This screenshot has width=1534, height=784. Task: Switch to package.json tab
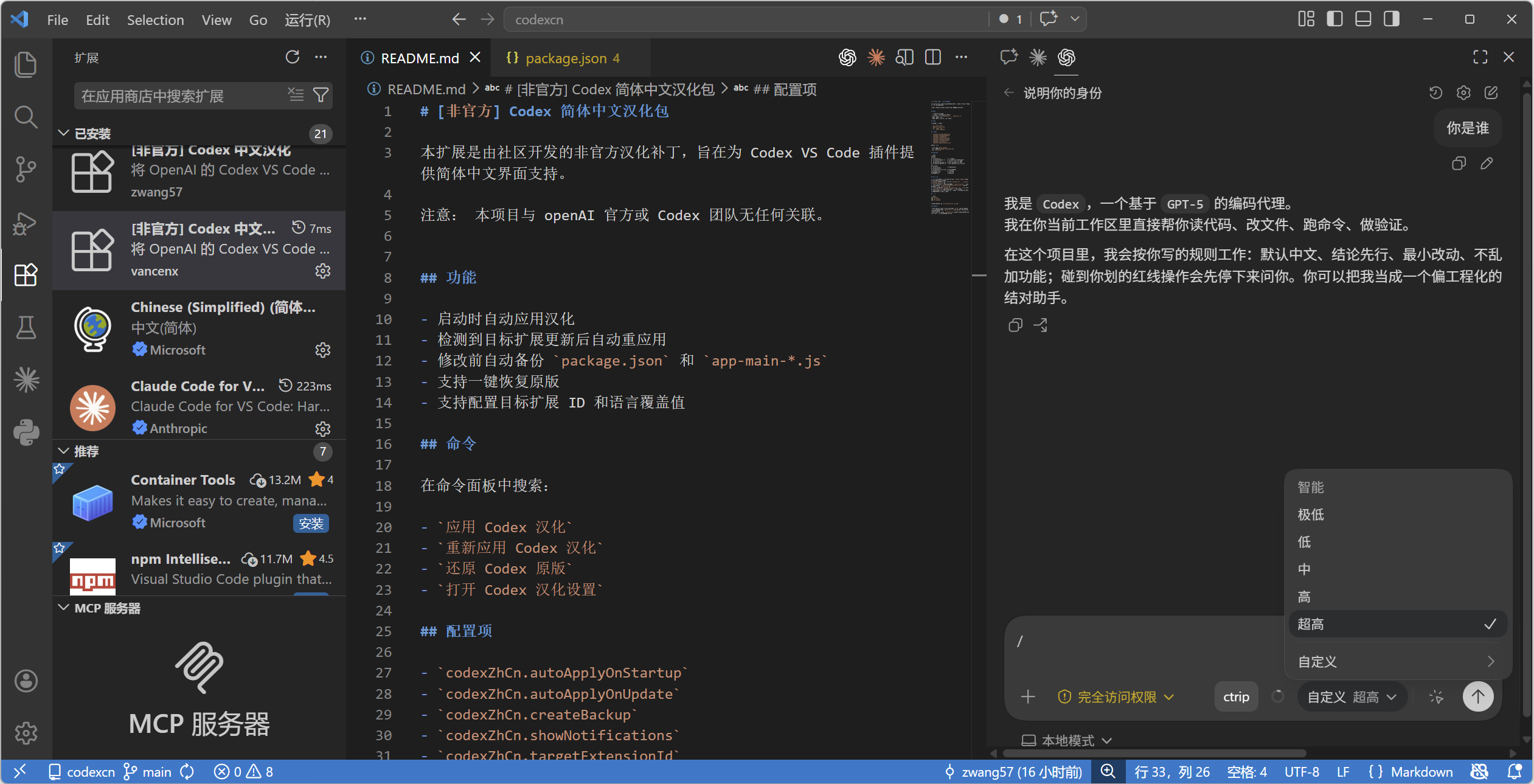tap(571, 58)
